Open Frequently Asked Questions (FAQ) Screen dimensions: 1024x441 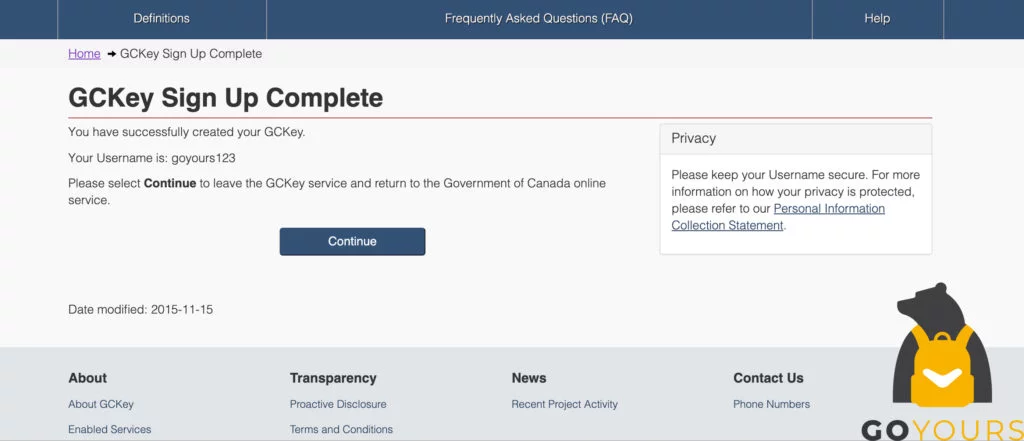[x=538, y=19]
